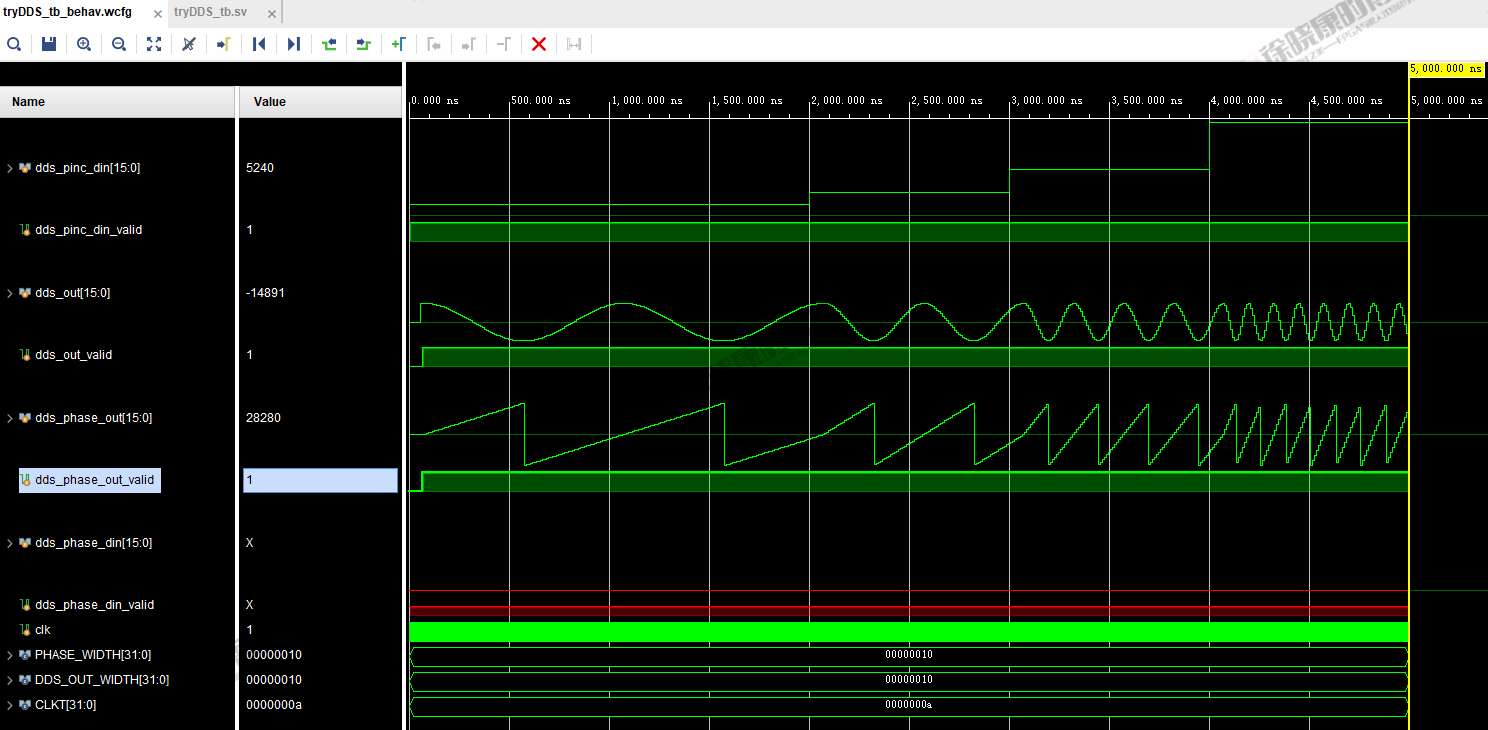Expand the dds_phase_out[15:0] bus
The image size is (1488, 730).
pyautogui.click(x=10, y=418)
